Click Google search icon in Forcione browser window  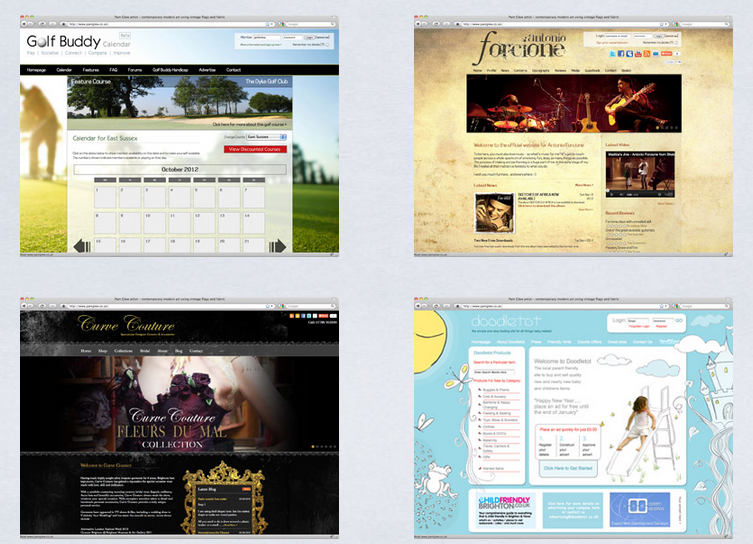(676, 24)
